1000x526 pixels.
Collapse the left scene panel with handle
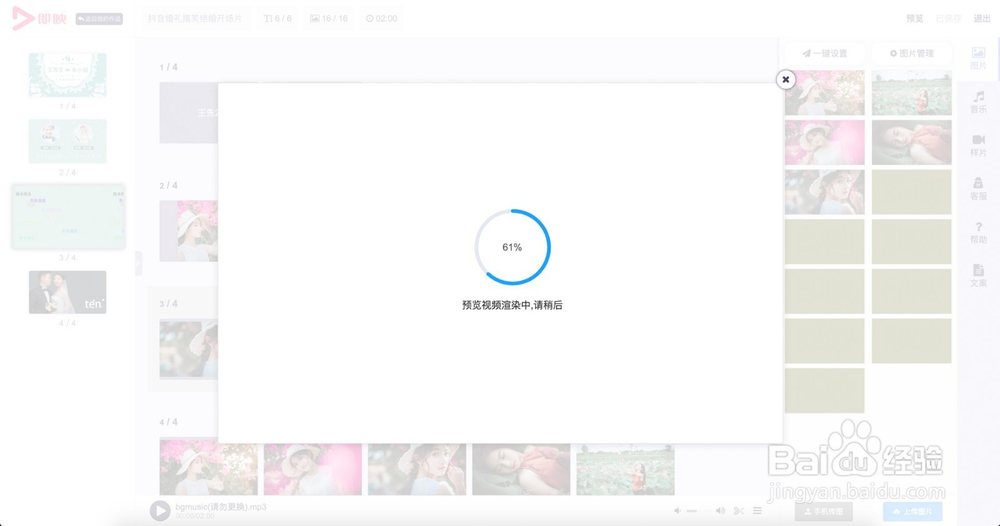pyautogui.click(x=138, y=263)
